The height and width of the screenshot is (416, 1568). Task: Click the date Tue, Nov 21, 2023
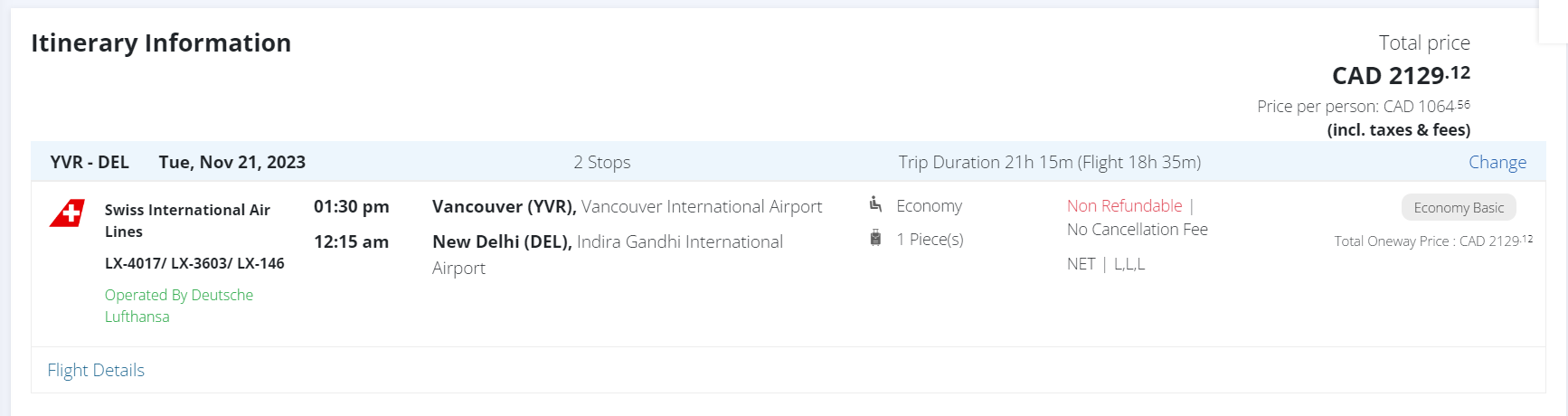[231, 163]
